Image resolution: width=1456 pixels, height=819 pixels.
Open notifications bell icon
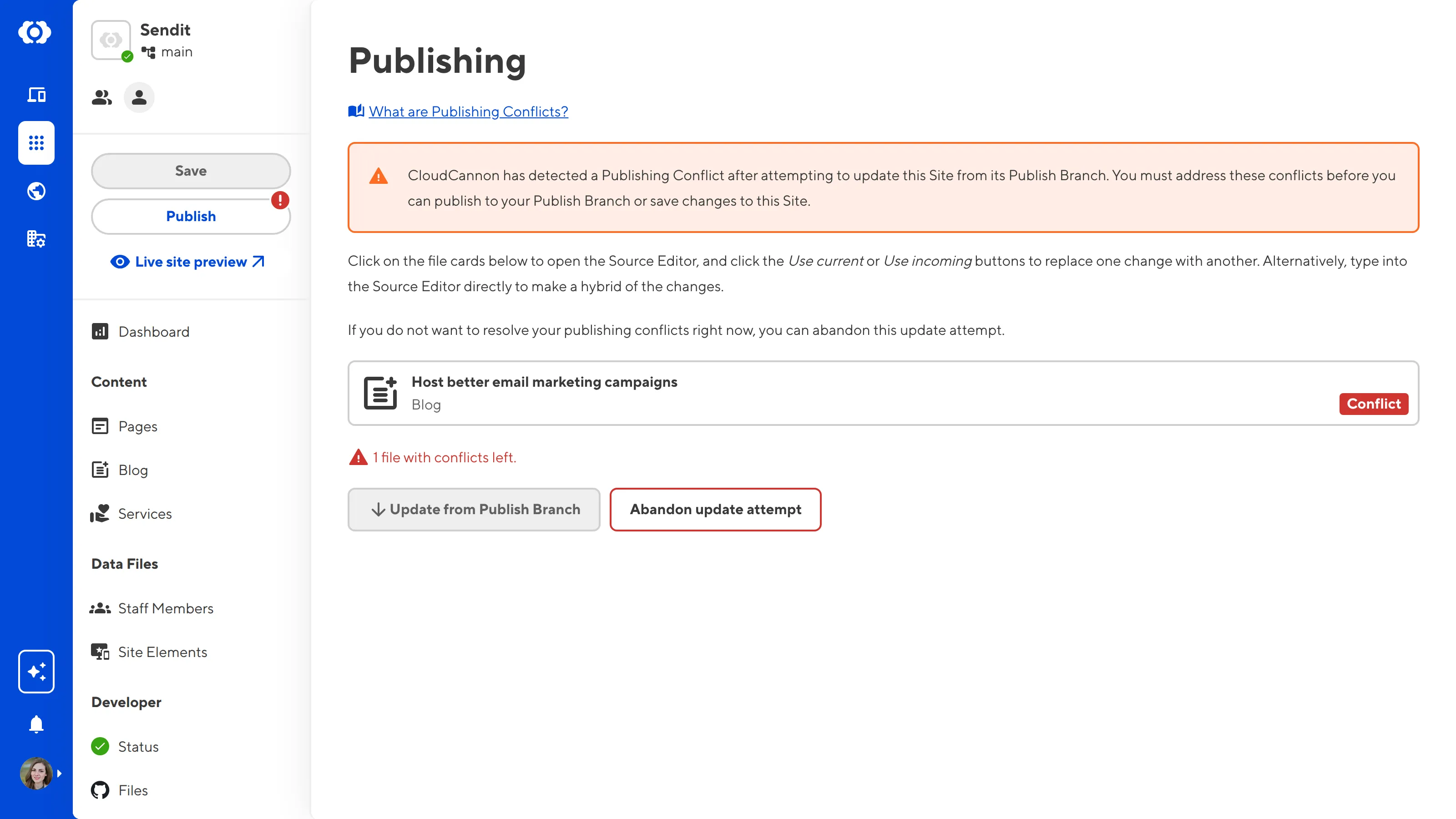click(x=36, y=724)
